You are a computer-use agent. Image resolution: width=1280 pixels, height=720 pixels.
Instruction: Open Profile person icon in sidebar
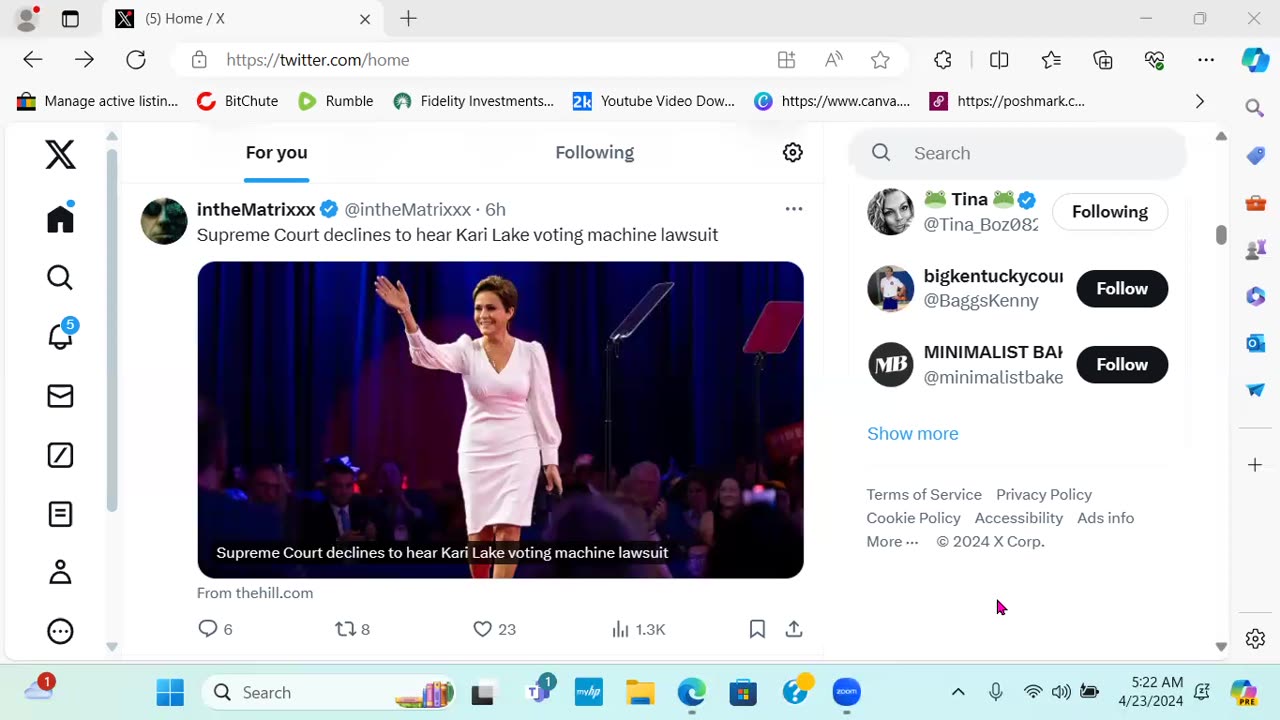point(60,572)
